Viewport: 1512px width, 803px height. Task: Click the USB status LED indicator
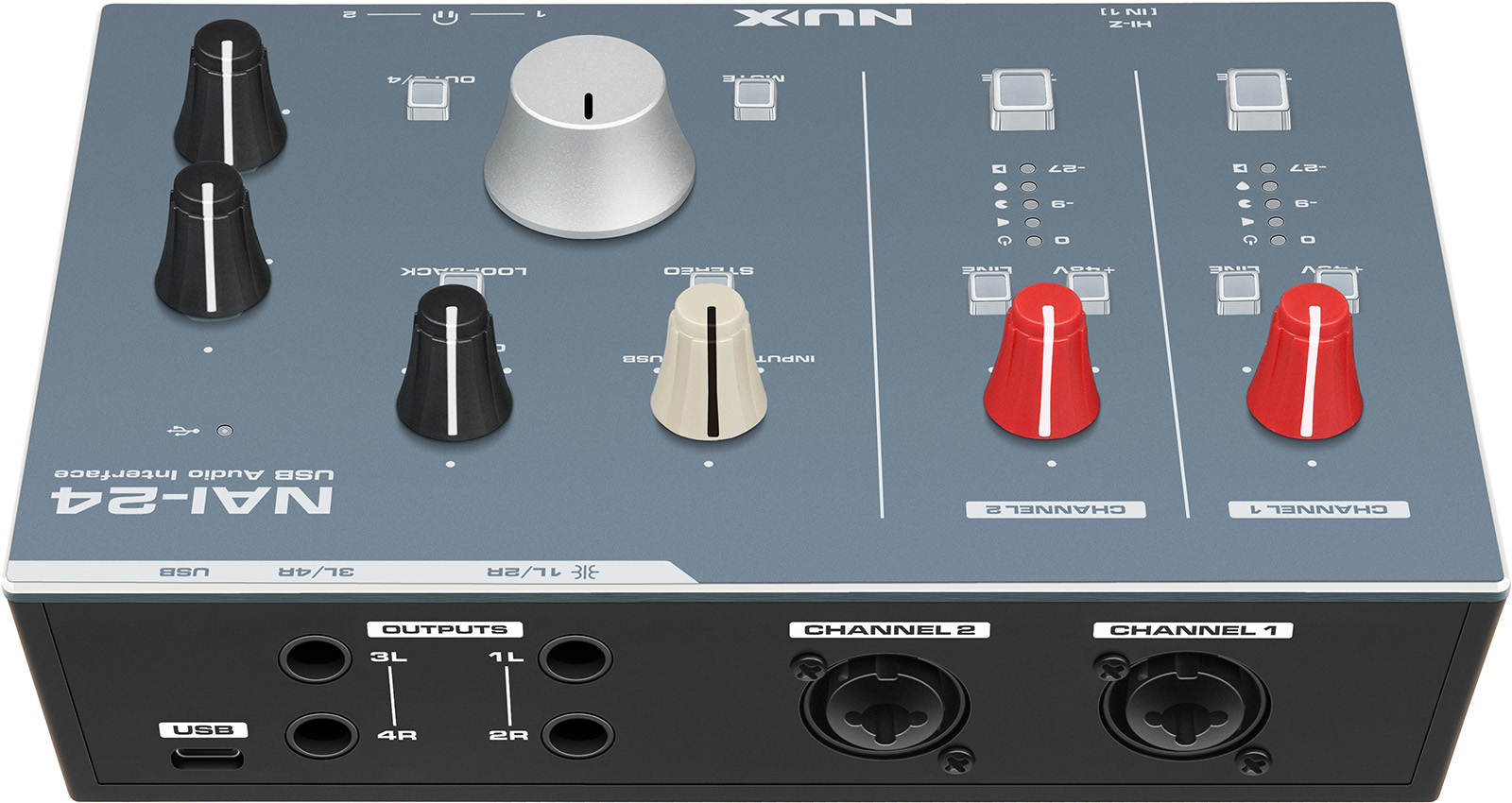(x=224, y=431)
